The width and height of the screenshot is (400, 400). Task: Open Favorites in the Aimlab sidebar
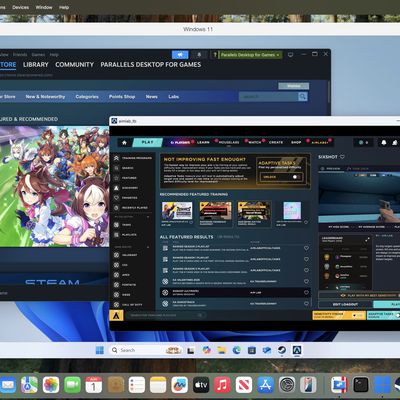[126, 198]
